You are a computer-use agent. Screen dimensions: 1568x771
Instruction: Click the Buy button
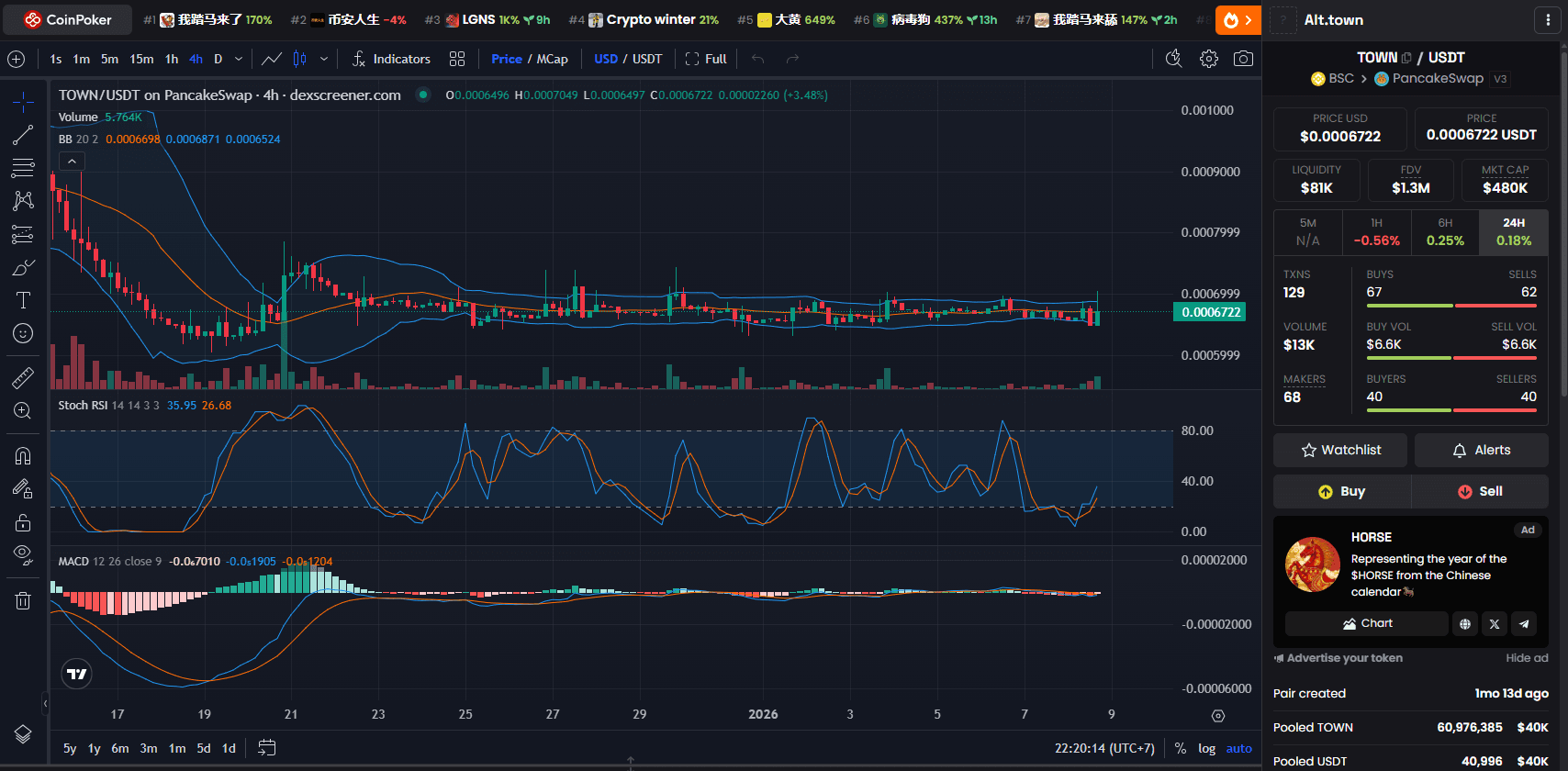click(x=1341, y=491)
